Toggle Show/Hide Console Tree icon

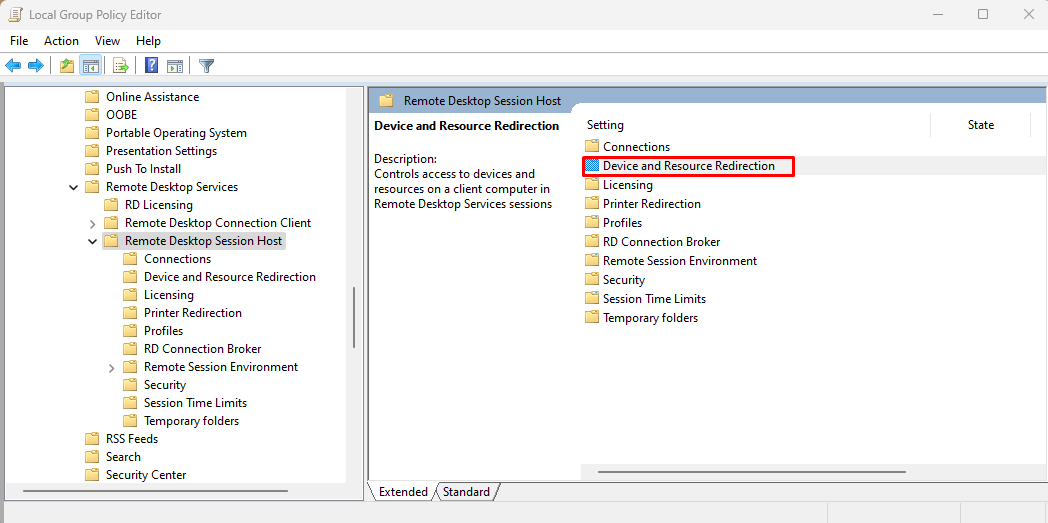click(90, 65)
